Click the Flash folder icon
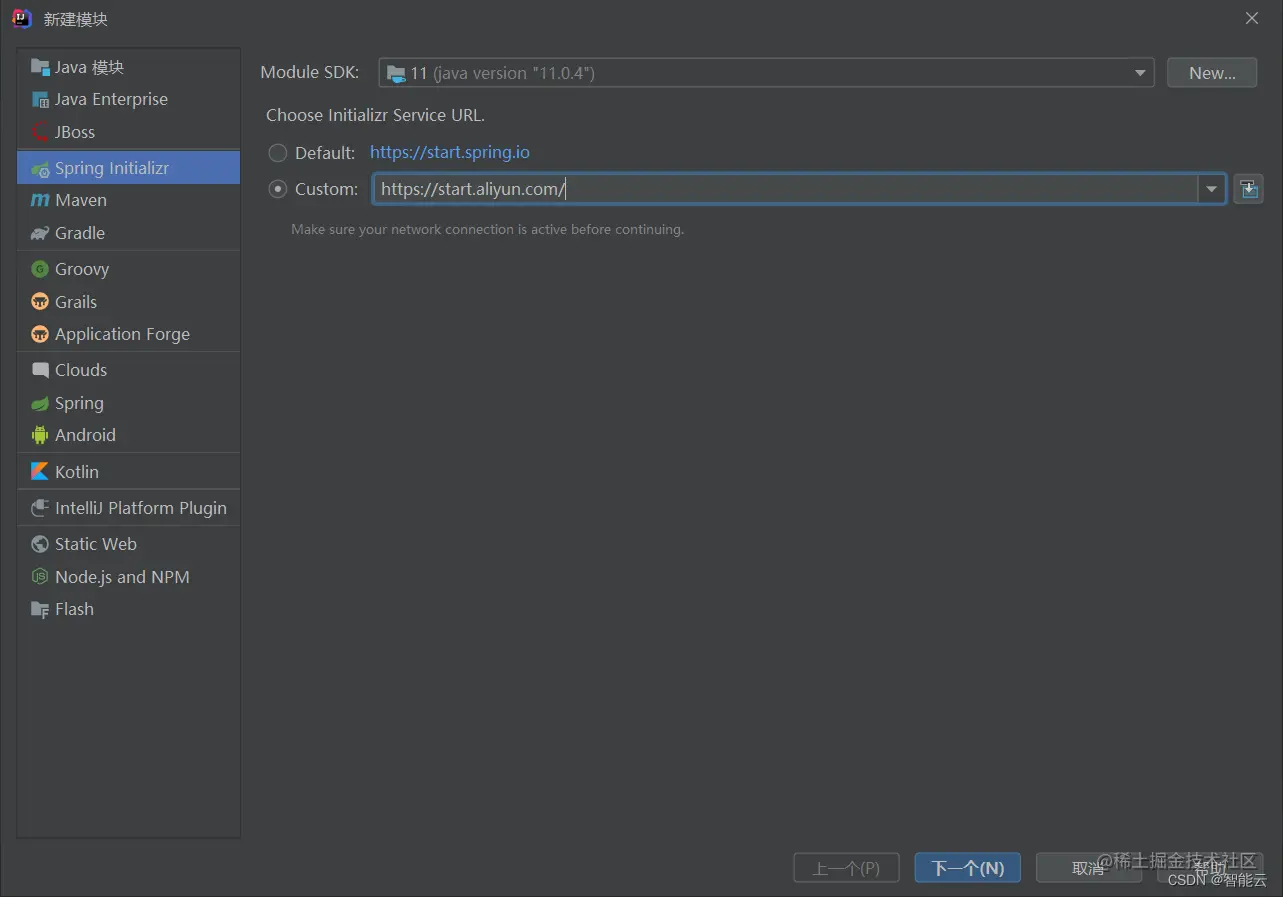1283x897 pixels. click(40, 609)
